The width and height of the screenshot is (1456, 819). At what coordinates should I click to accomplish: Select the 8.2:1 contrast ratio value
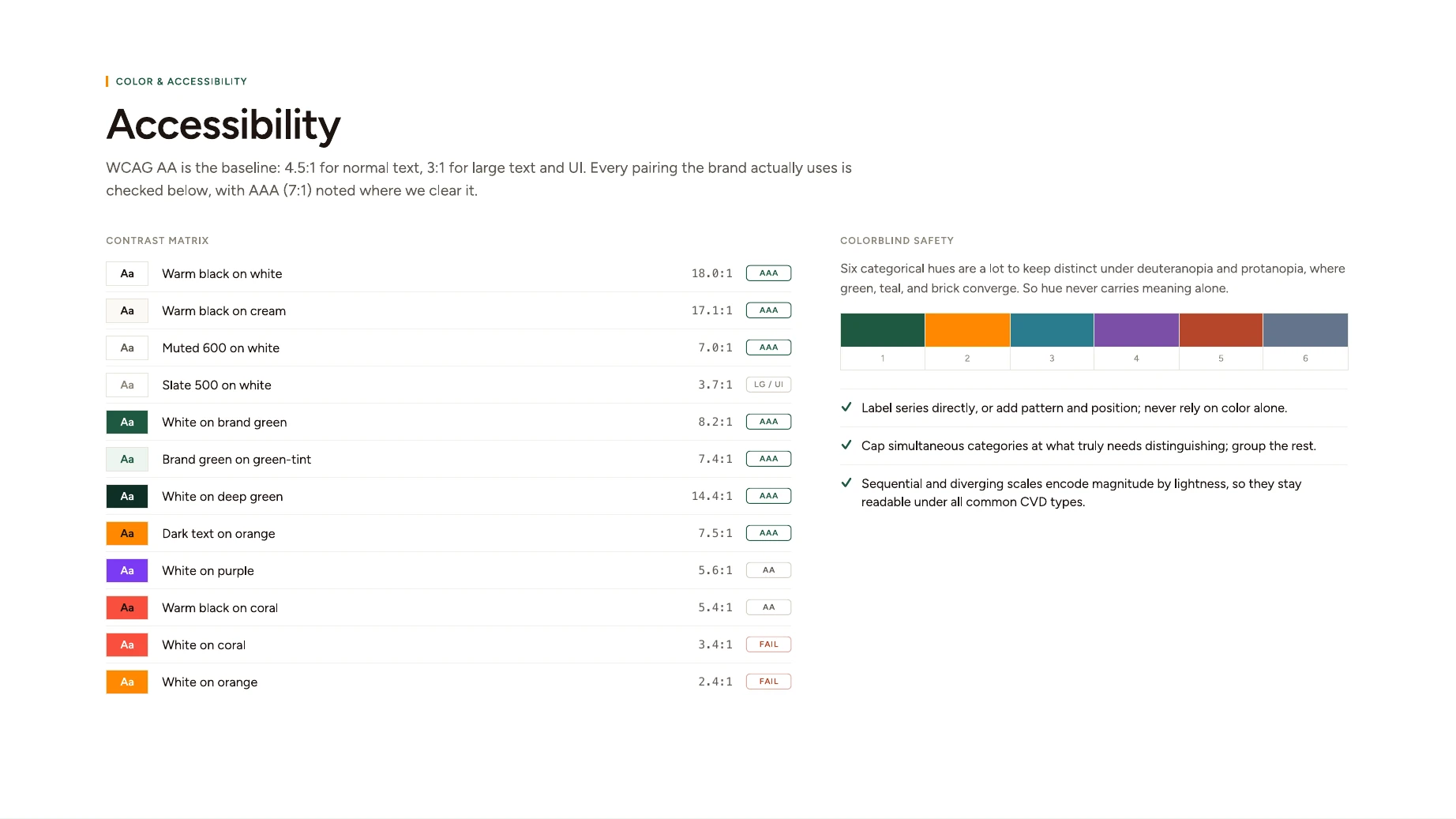(x=715, y=422)
